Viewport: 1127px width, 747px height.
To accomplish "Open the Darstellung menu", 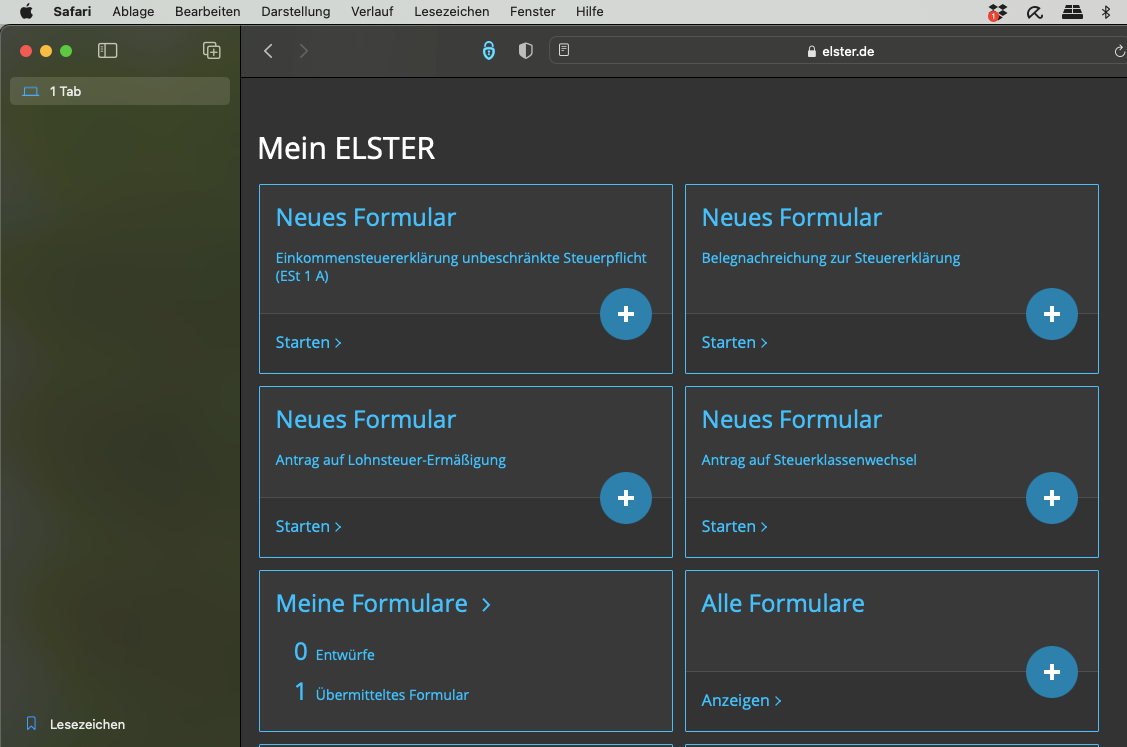I will pyautogui.click(x=295, y=12).
